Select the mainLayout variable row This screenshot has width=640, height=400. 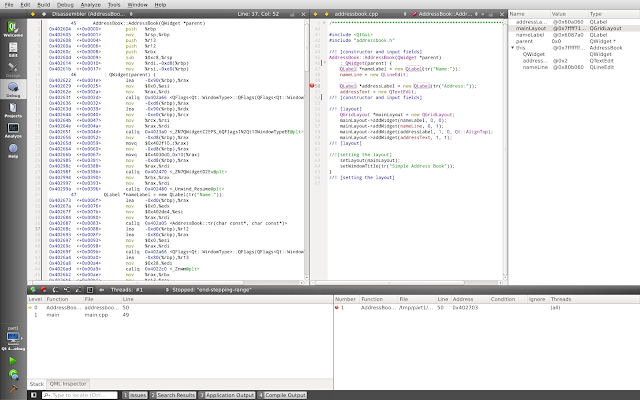pyautogui.click(x=574, y=28)
